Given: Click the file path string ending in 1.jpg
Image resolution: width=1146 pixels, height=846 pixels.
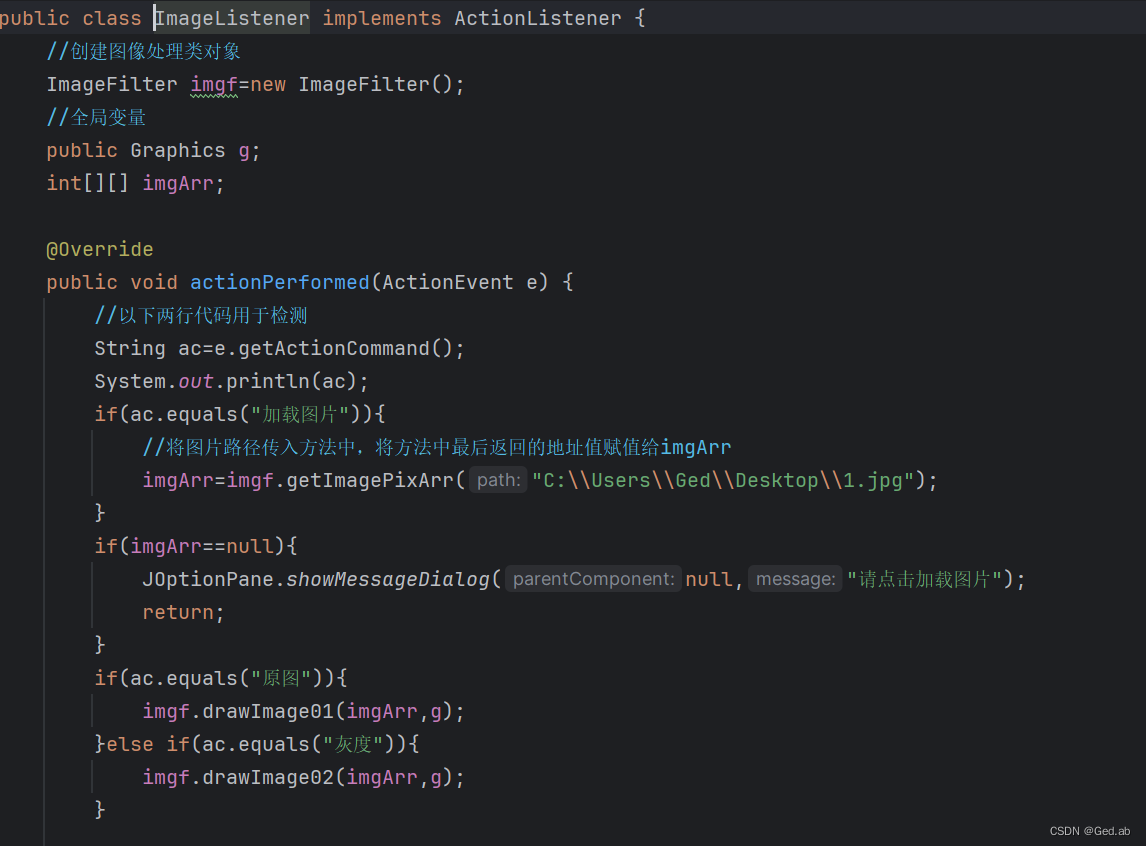Looking at the screenshot, I should click(724, 480).
